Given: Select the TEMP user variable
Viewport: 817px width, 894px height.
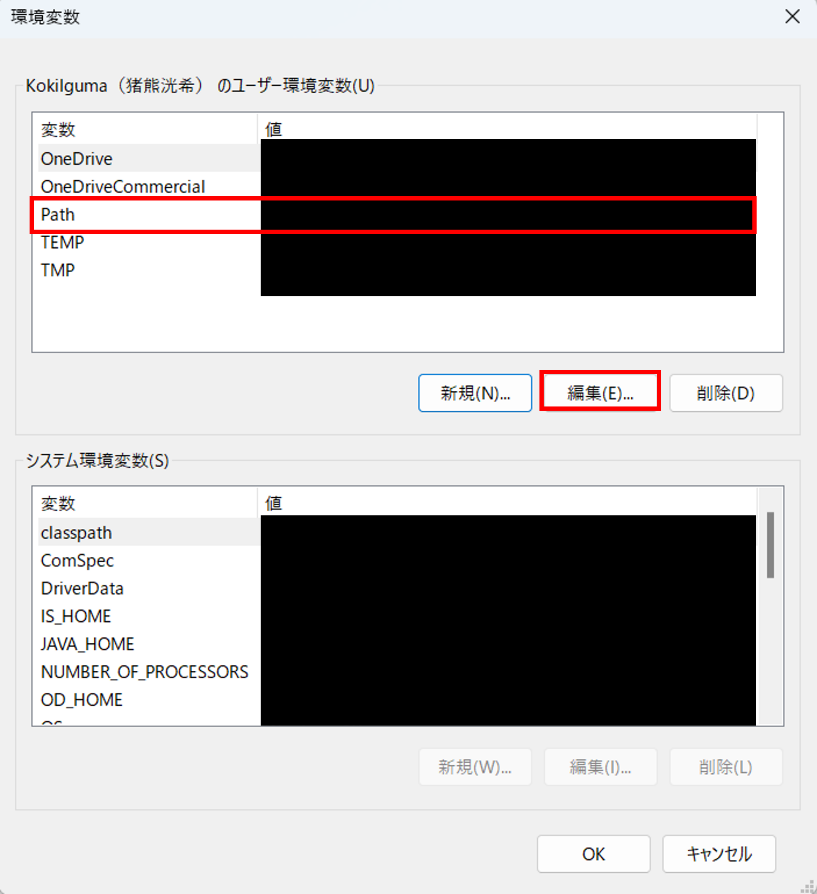Looking at the screenshot, I should 397,242.
